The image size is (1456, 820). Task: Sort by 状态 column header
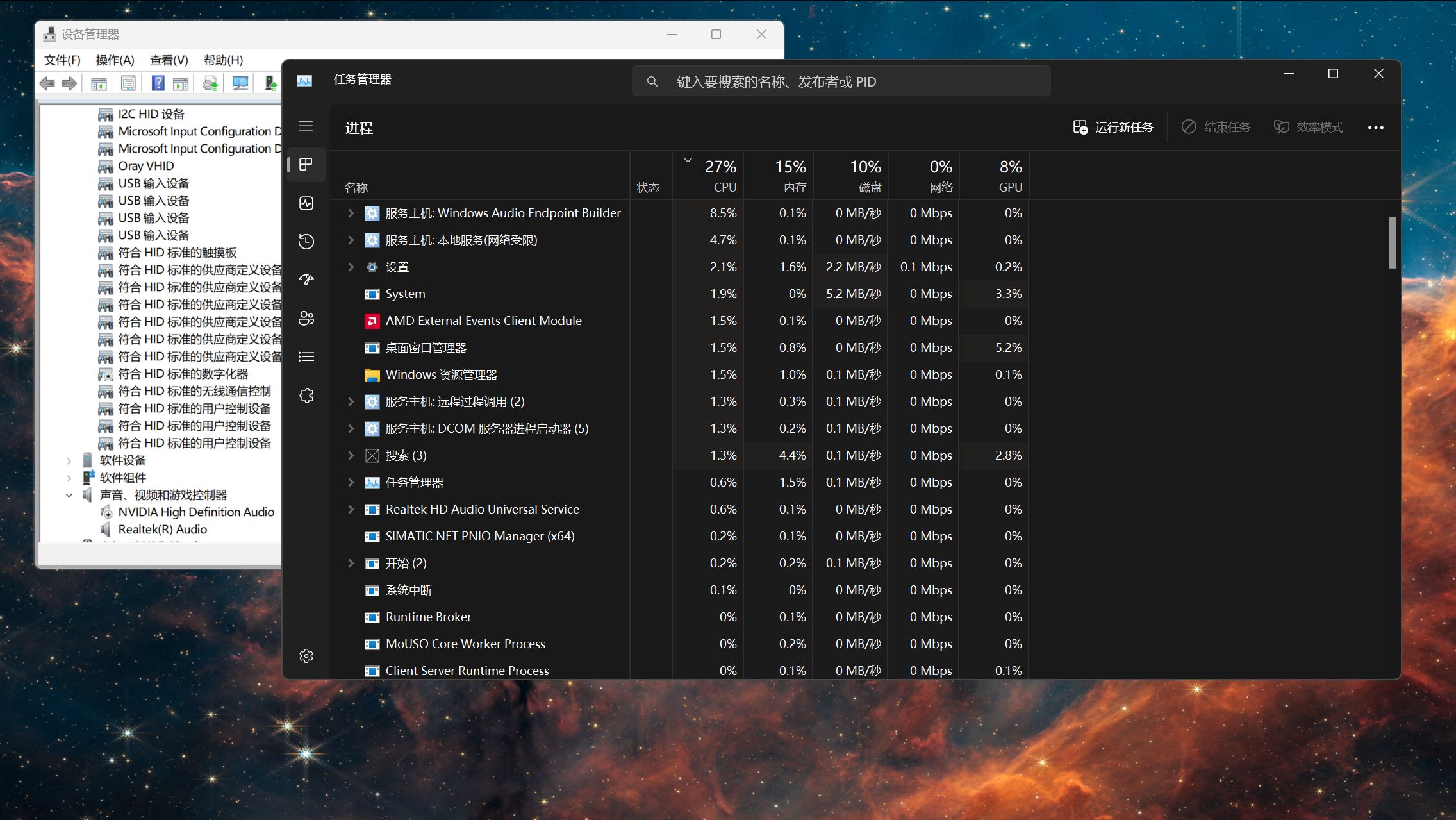[651, 175]
